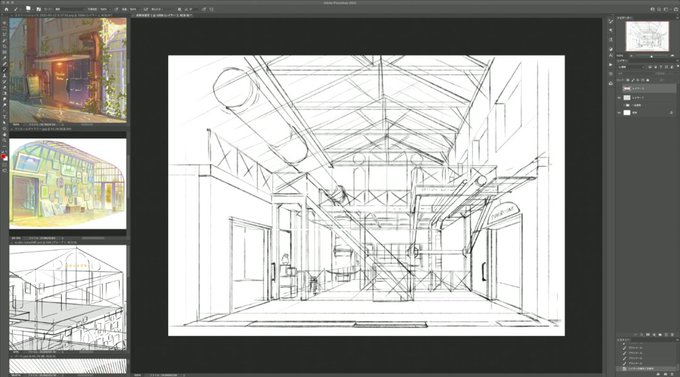
Task: Toggle lock position in Layers panel
Action: pyautogui.click(x=638, y=80)
